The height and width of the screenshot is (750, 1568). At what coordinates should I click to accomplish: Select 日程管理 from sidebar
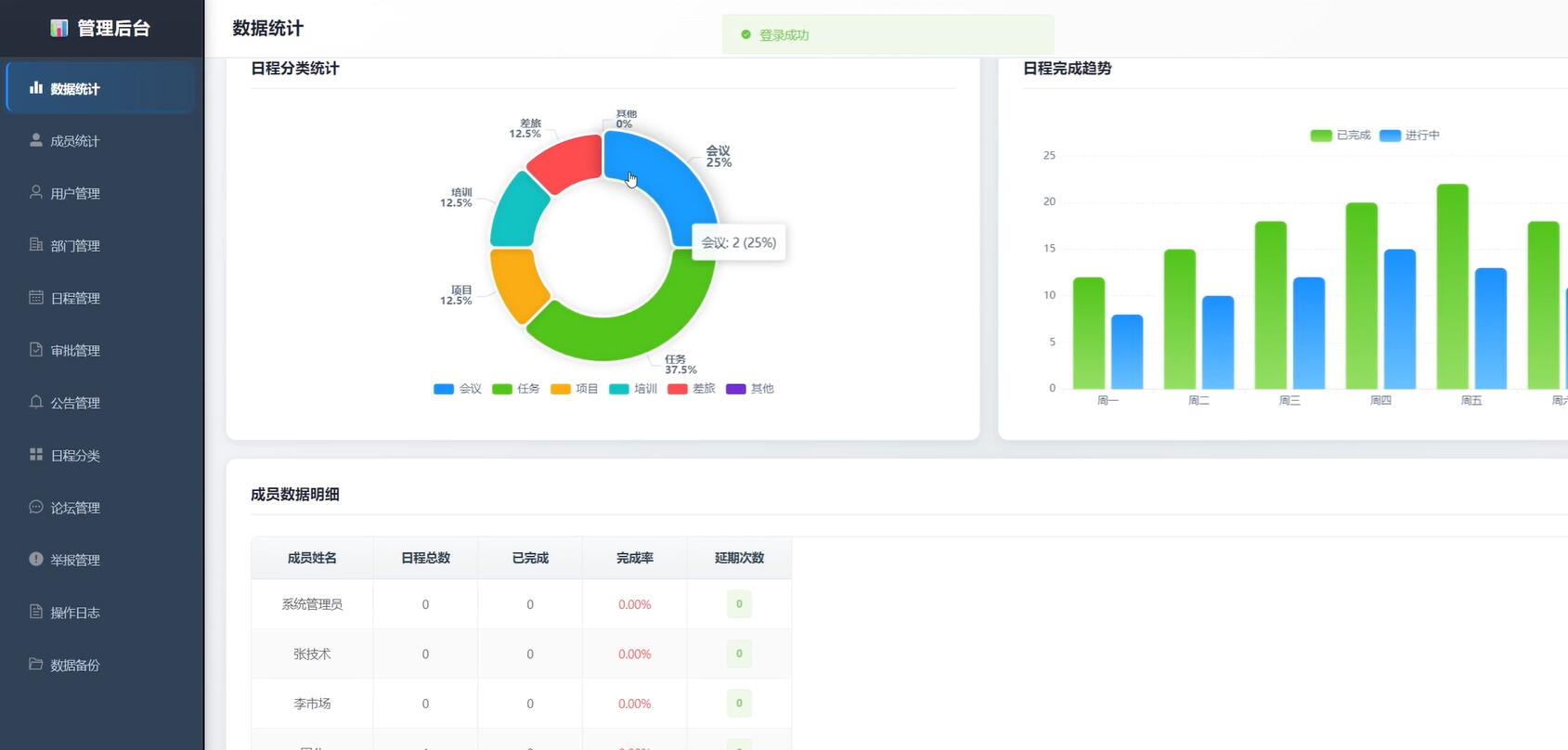coord(100,298)
